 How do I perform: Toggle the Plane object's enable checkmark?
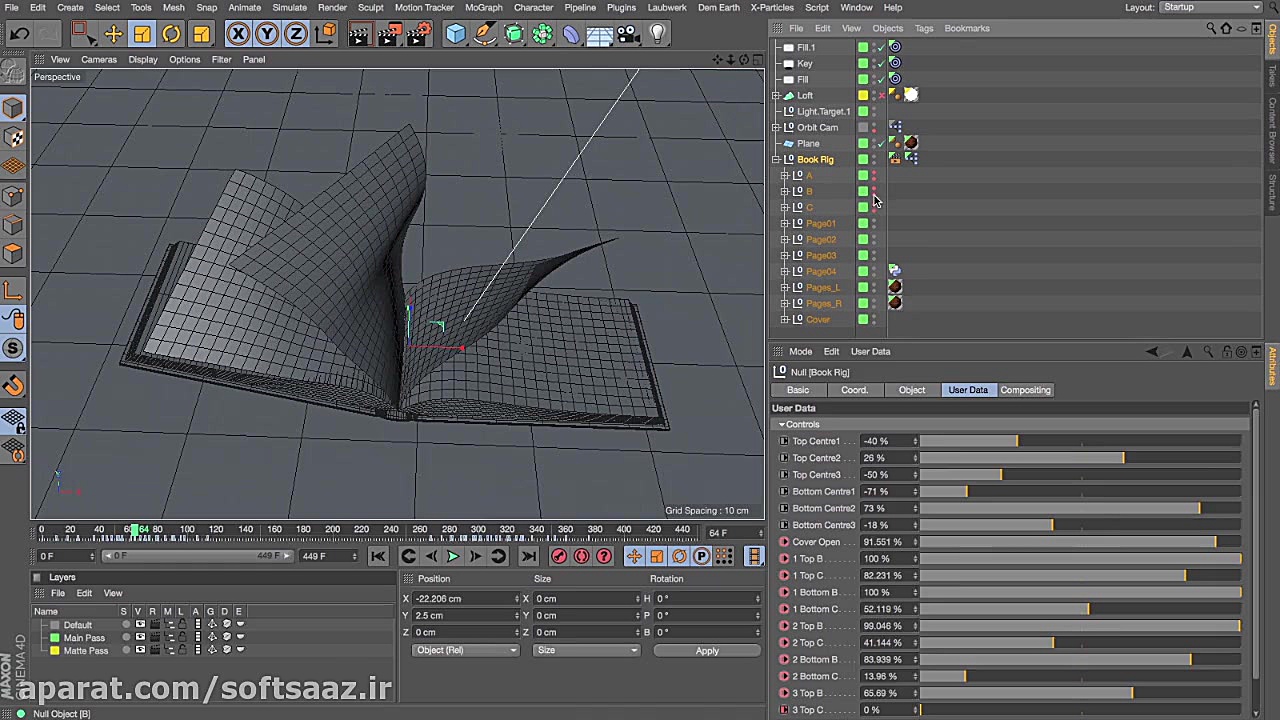(880, 144)
